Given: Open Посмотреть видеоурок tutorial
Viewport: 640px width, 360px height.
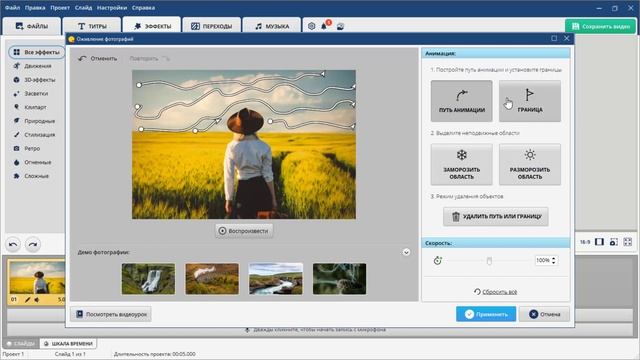Looking at the screenshot, I should pyautogui.click(x=111, y=314).
